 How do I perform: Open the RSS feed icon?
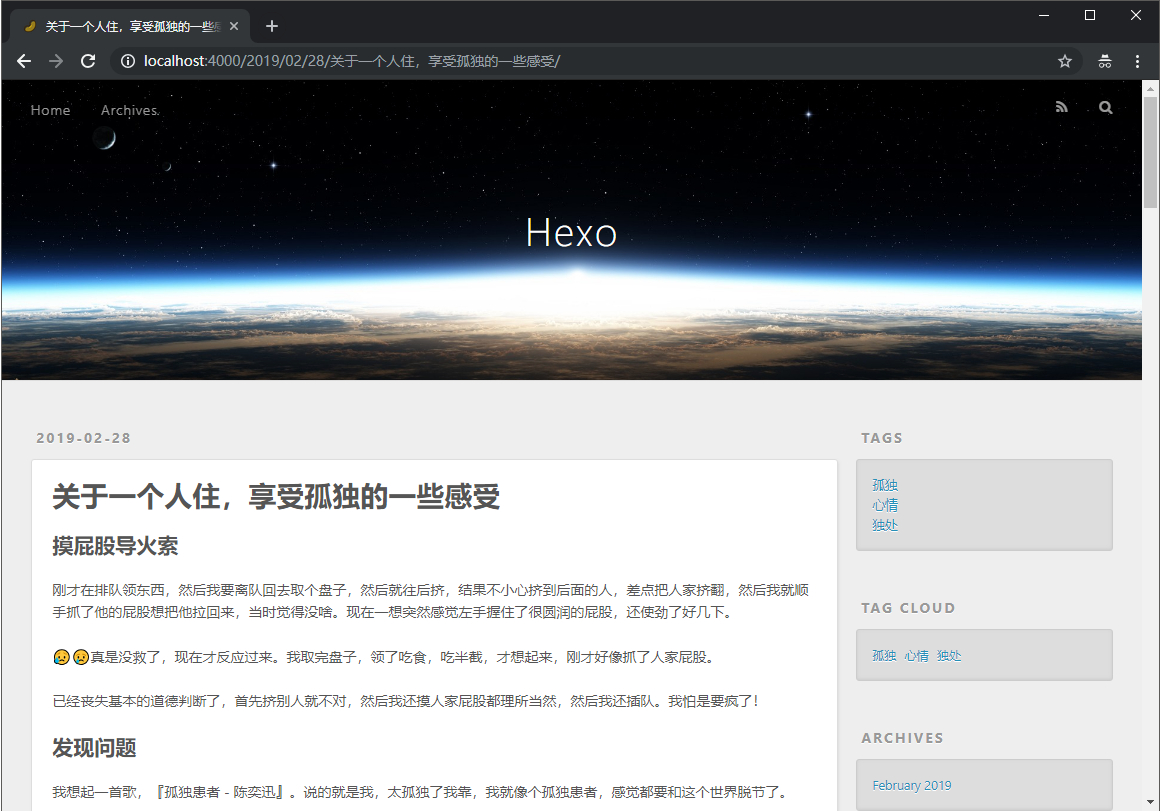click(x=1062, y=107)
